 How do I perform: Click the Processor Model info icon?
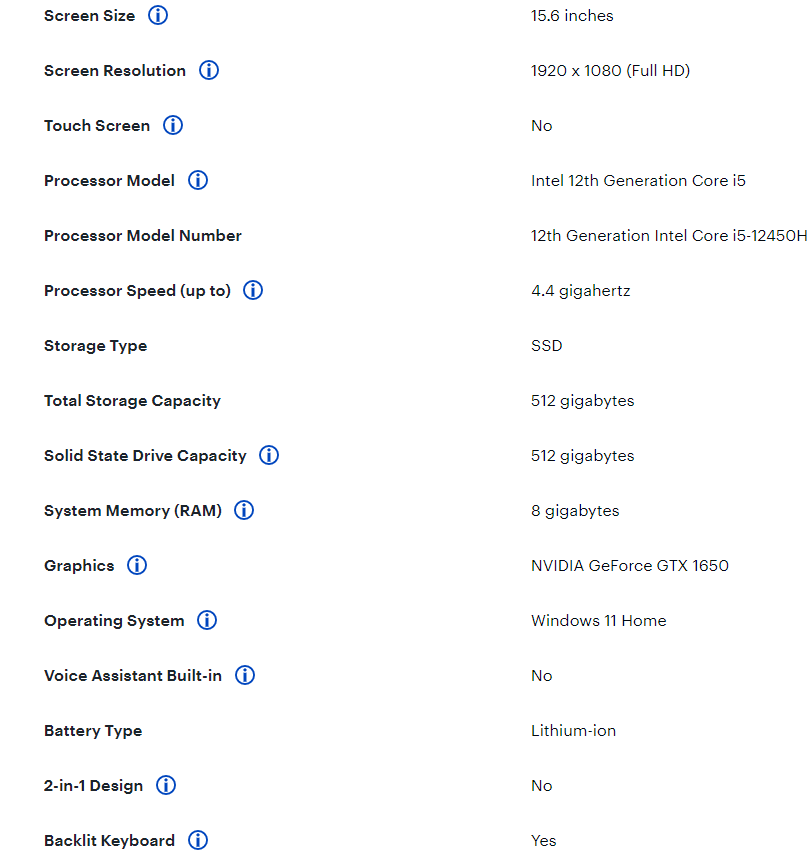198,181
